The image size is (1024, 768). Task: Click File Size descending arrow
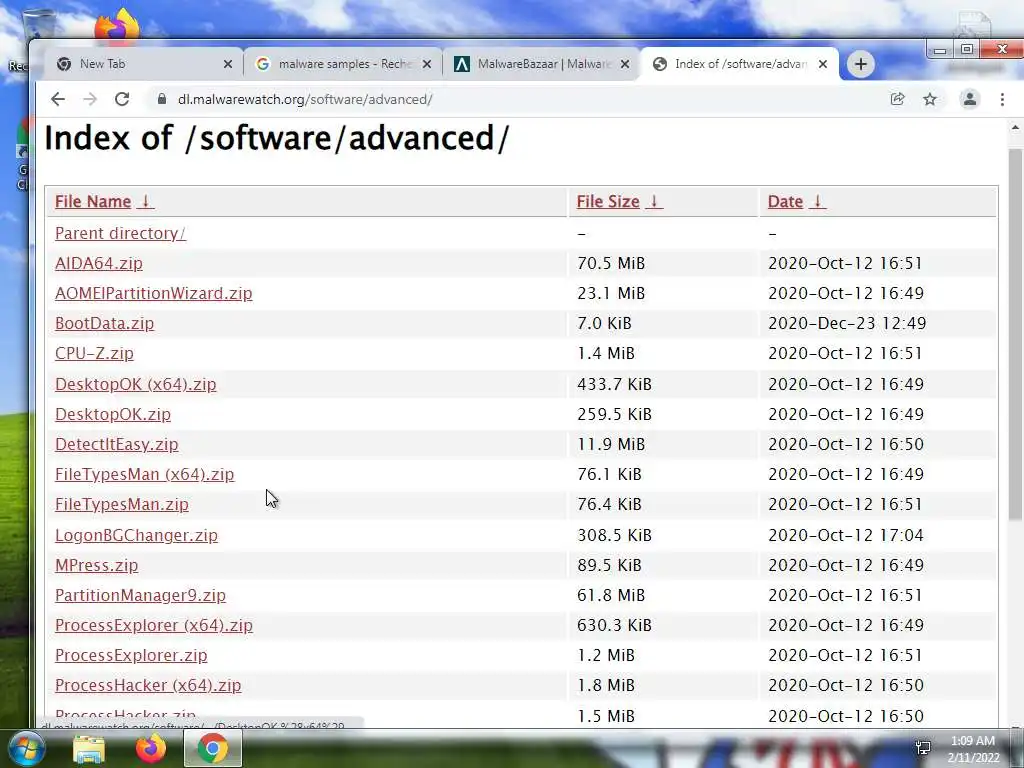654,201
